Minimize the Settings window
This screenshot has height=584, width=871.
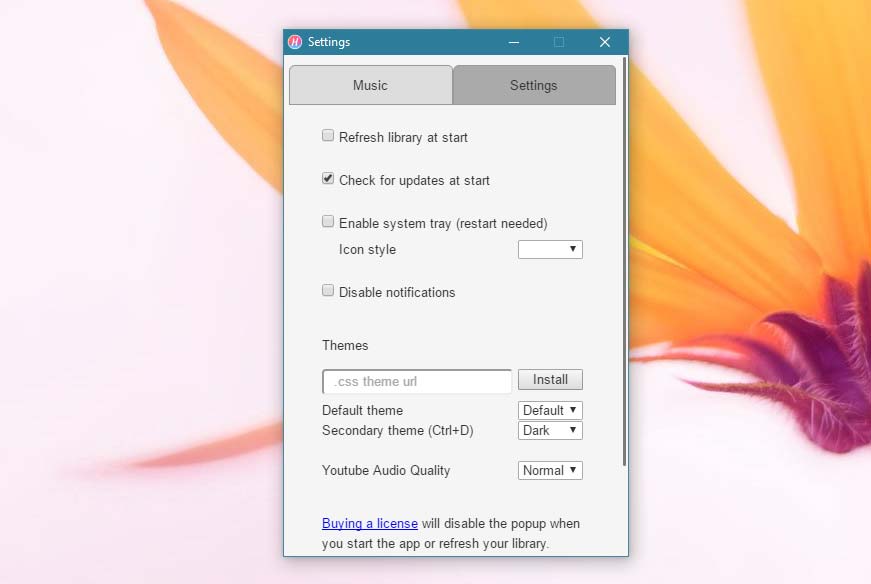514,42
